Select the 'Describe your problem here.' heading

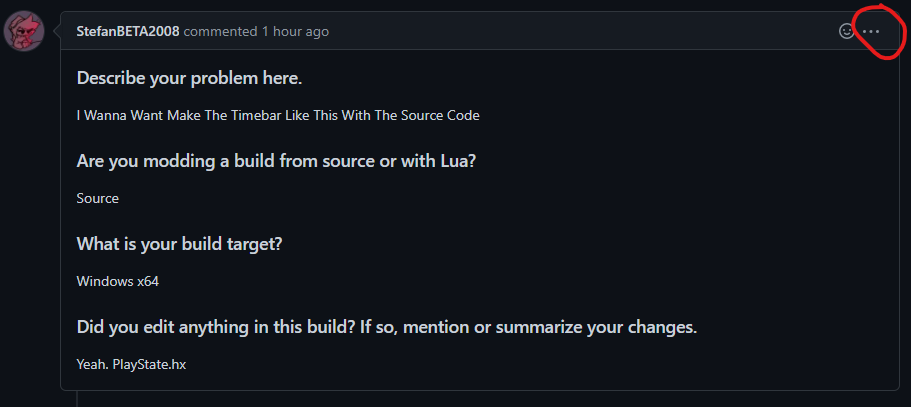coord(189,78)
